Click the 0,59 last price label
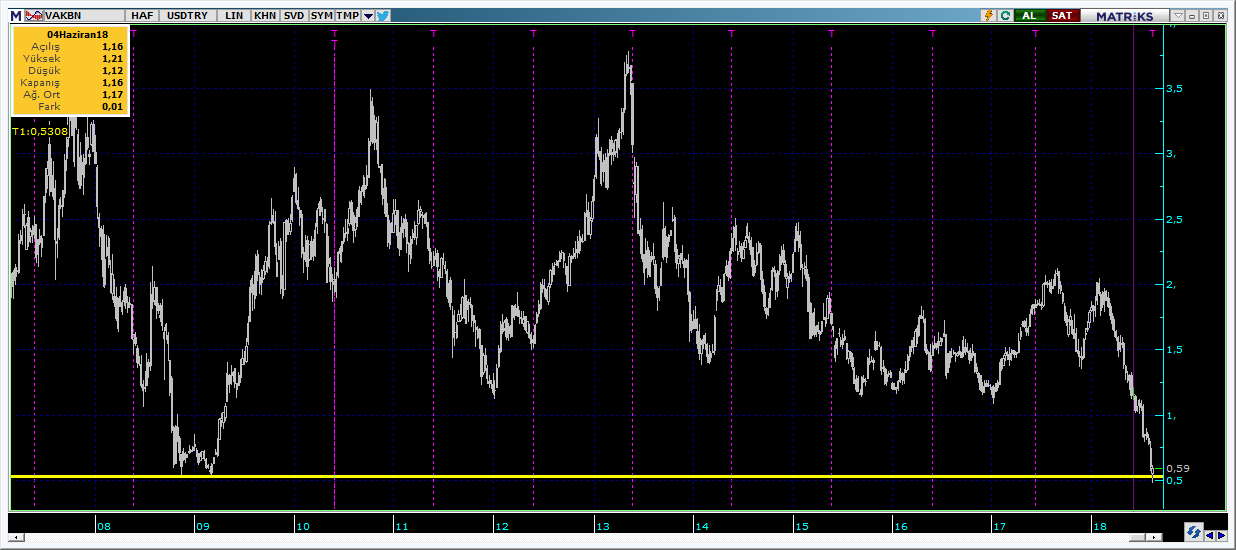 coord(1177,468)
